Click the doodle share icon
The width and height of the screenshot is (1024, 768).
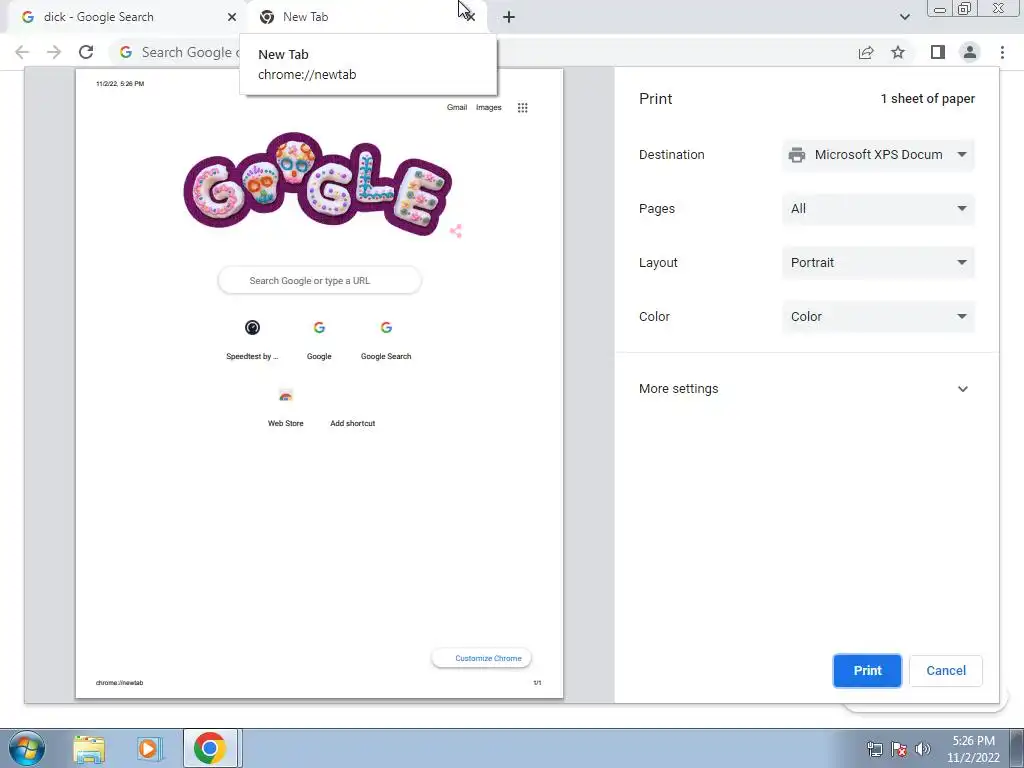[456, 231]
